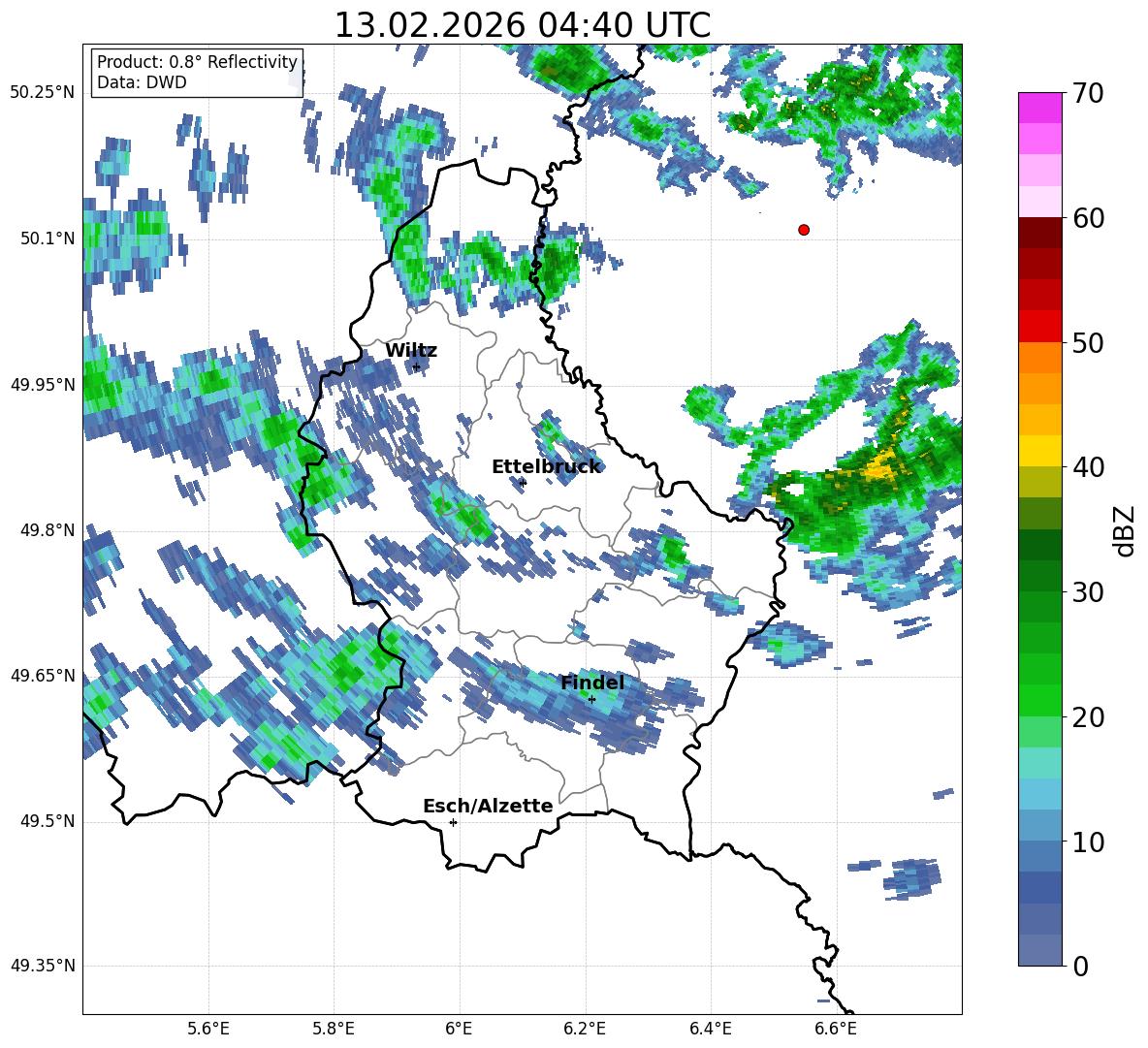1148x1048 pixels.
Task: Click the 49.8°N latitude label
Action: (48, 530)
